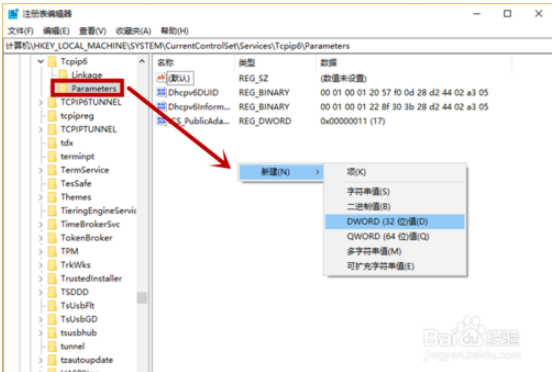Select the Parameters key

tap(93, 88)
